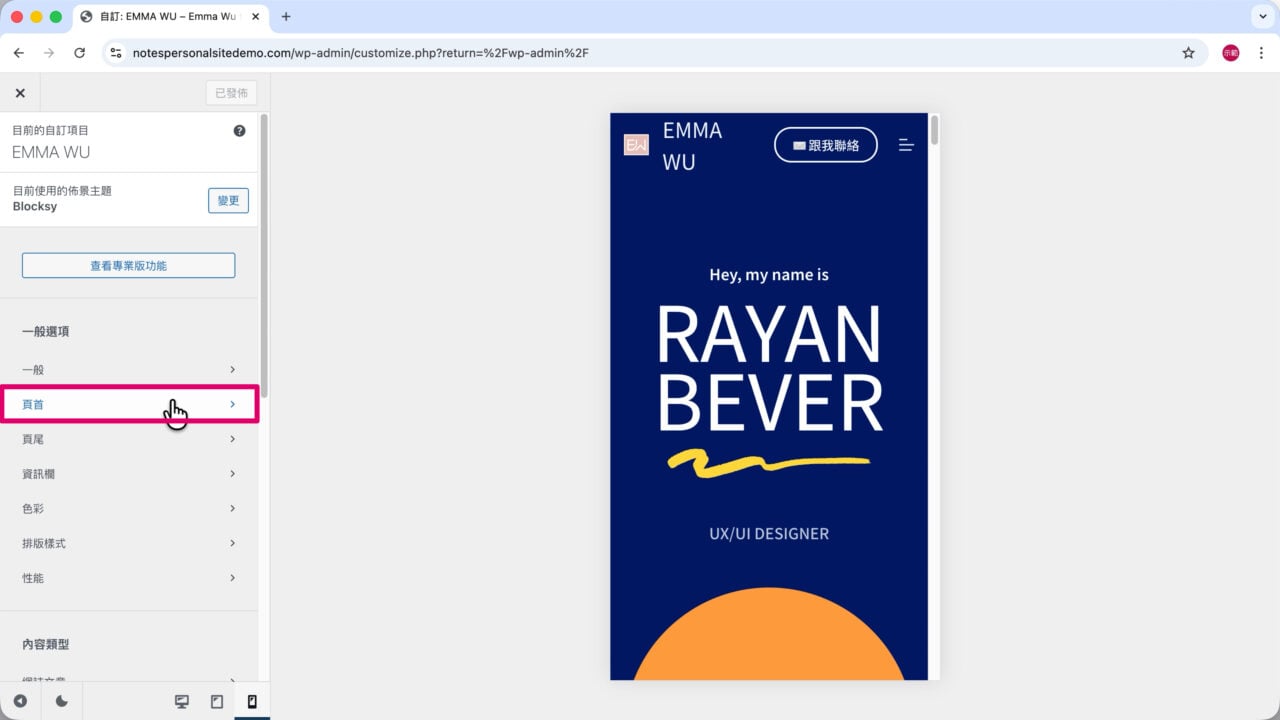The height and width of the screenshot is (720, 1280).
Task: Open the help question mark icon
Action: coord(239,131)
